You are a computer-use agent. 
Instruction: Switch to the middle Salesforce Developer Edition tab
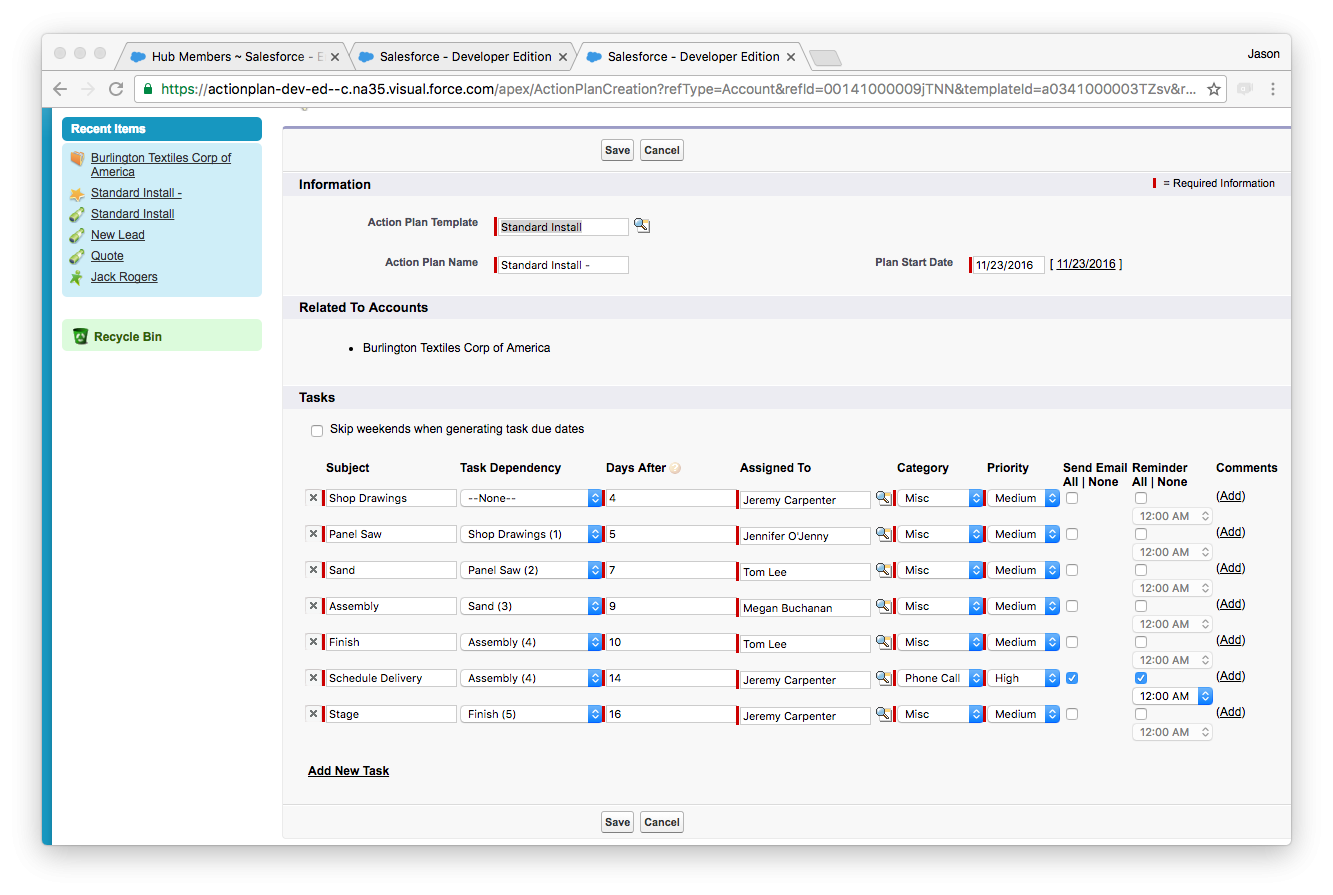coord(465,57)
